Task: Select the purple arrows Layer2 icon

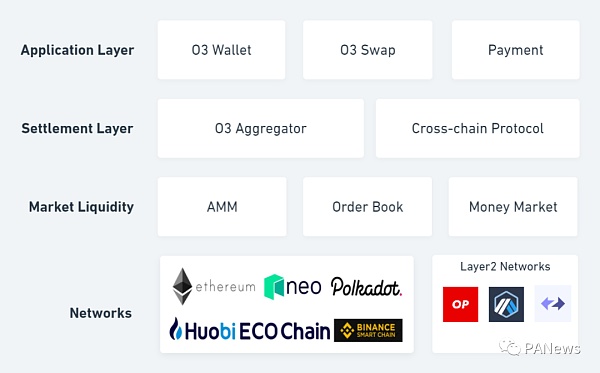Action: click(x=553, y=303)
